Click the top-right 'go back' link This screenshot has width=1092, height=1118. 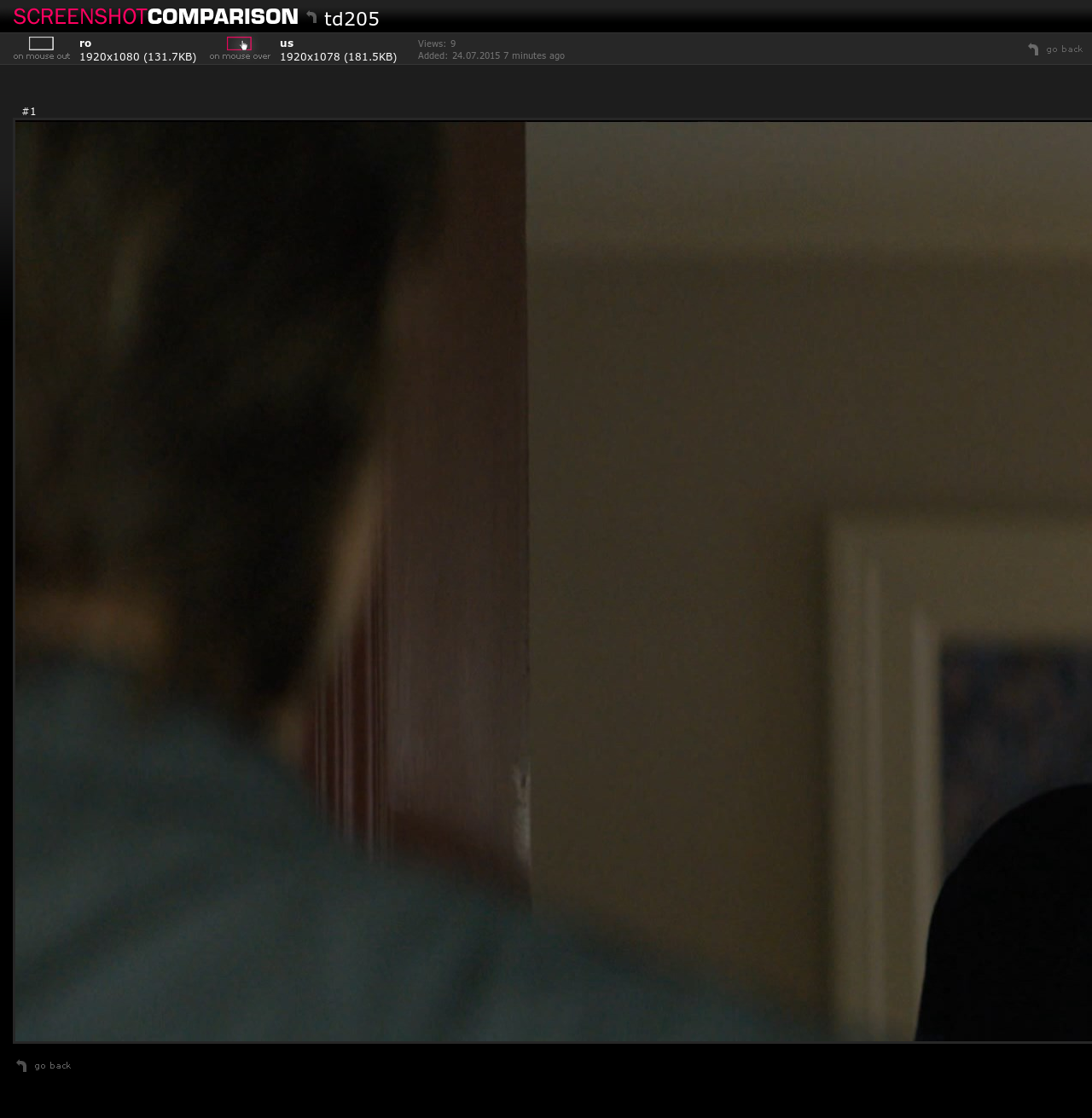[1065, 49]
